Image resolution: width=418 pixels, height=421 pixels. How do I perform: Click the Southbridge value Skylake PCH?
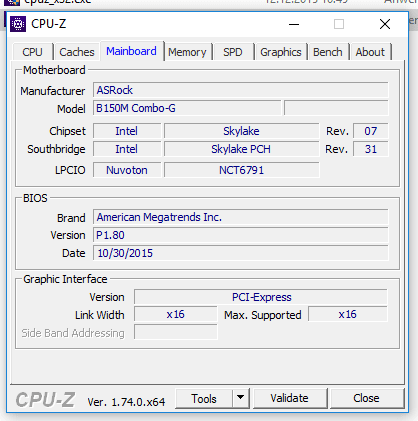[242, 149]
